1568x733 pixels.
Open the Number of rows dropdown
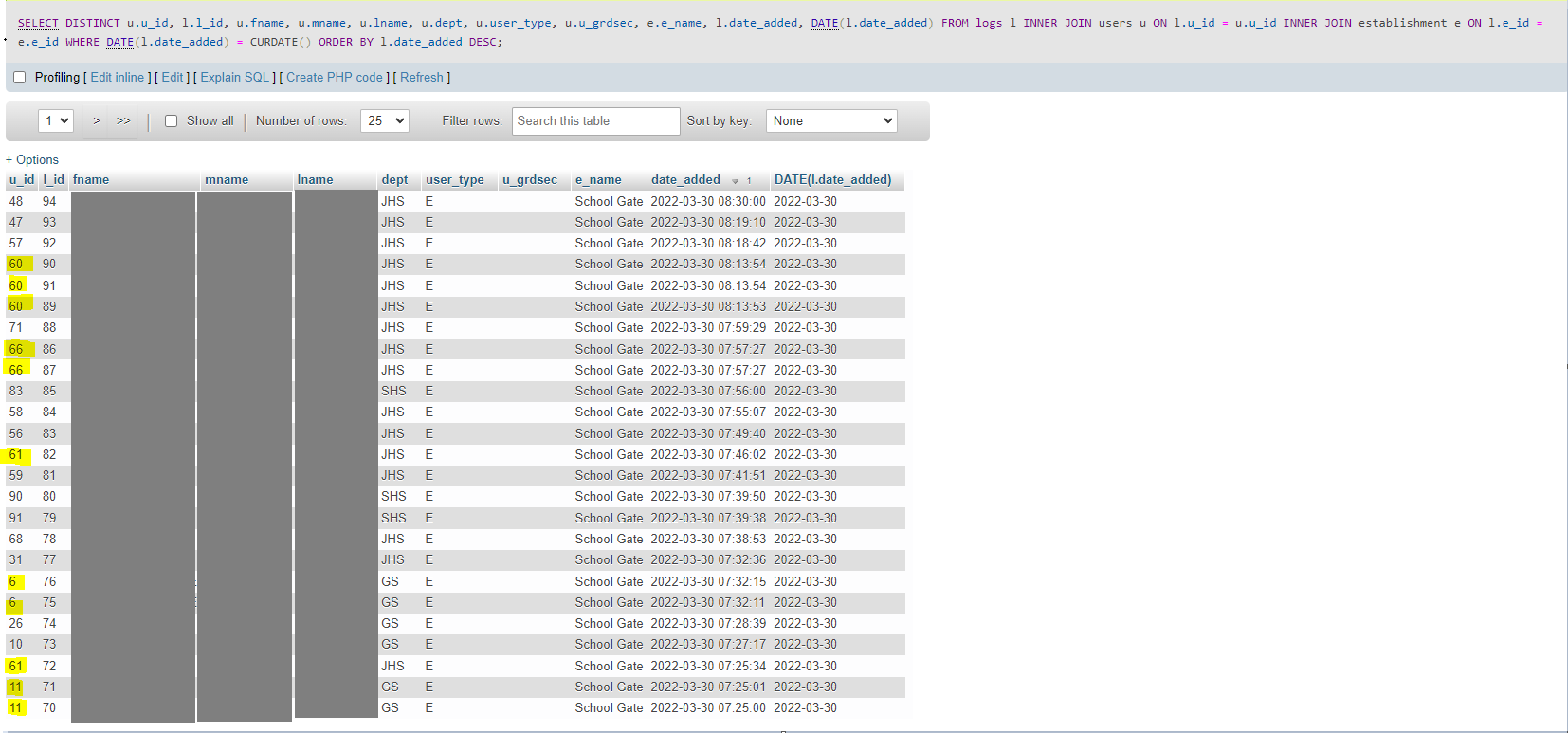tap(384, 120)
